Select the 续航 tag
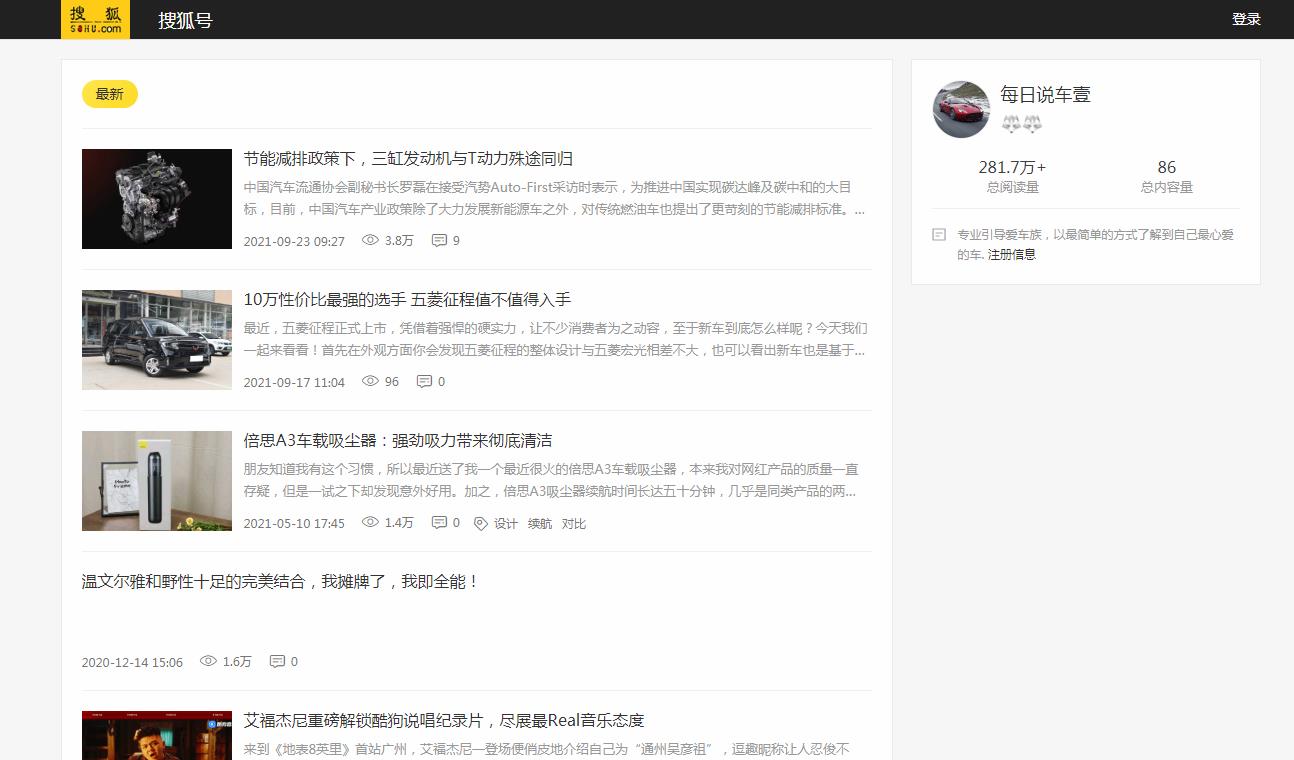This screenshot has height=760, width=1294. click(x=540, y=523)
